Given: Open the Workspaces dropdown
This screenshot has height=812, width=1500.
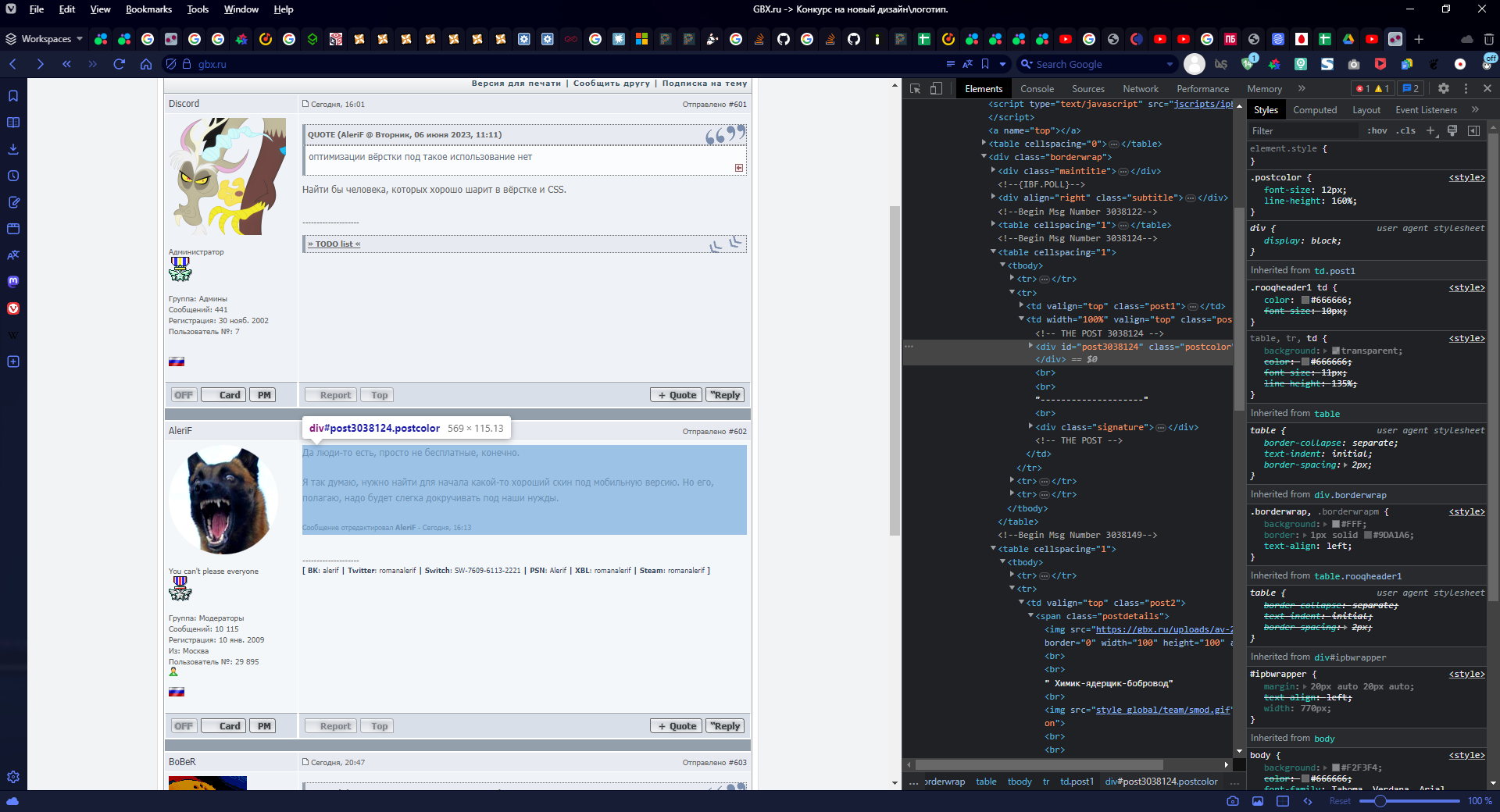Looking at the screenshot, I should [x=45, y=38].
